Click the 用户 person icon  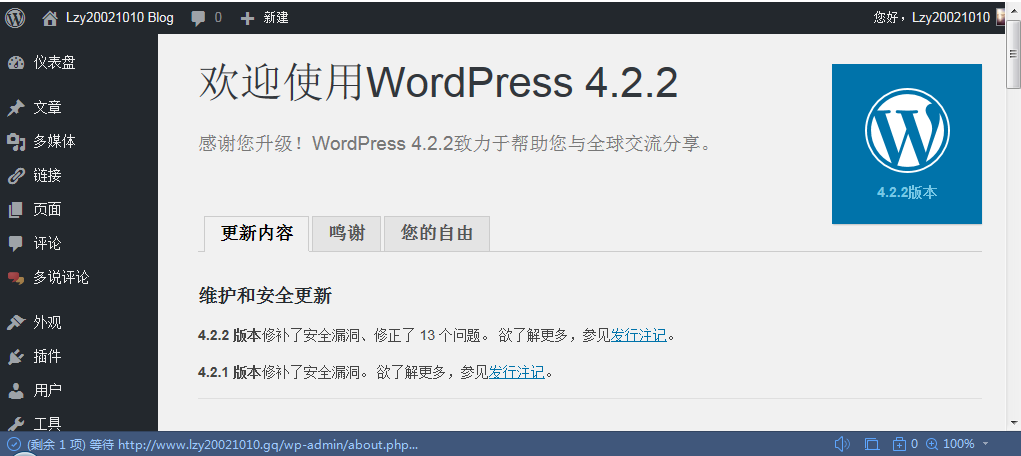[x=16, y=391]
